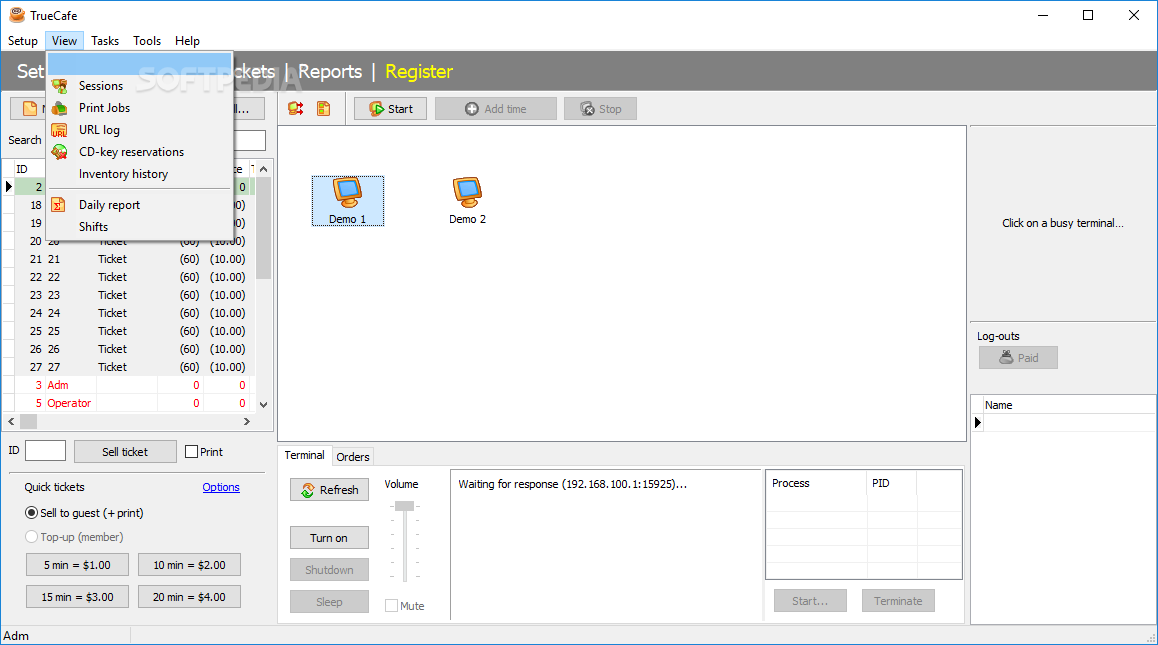Select Top-up (member) radio option
The width and height of the screenshot is (1158, 645).
point(32,537)
